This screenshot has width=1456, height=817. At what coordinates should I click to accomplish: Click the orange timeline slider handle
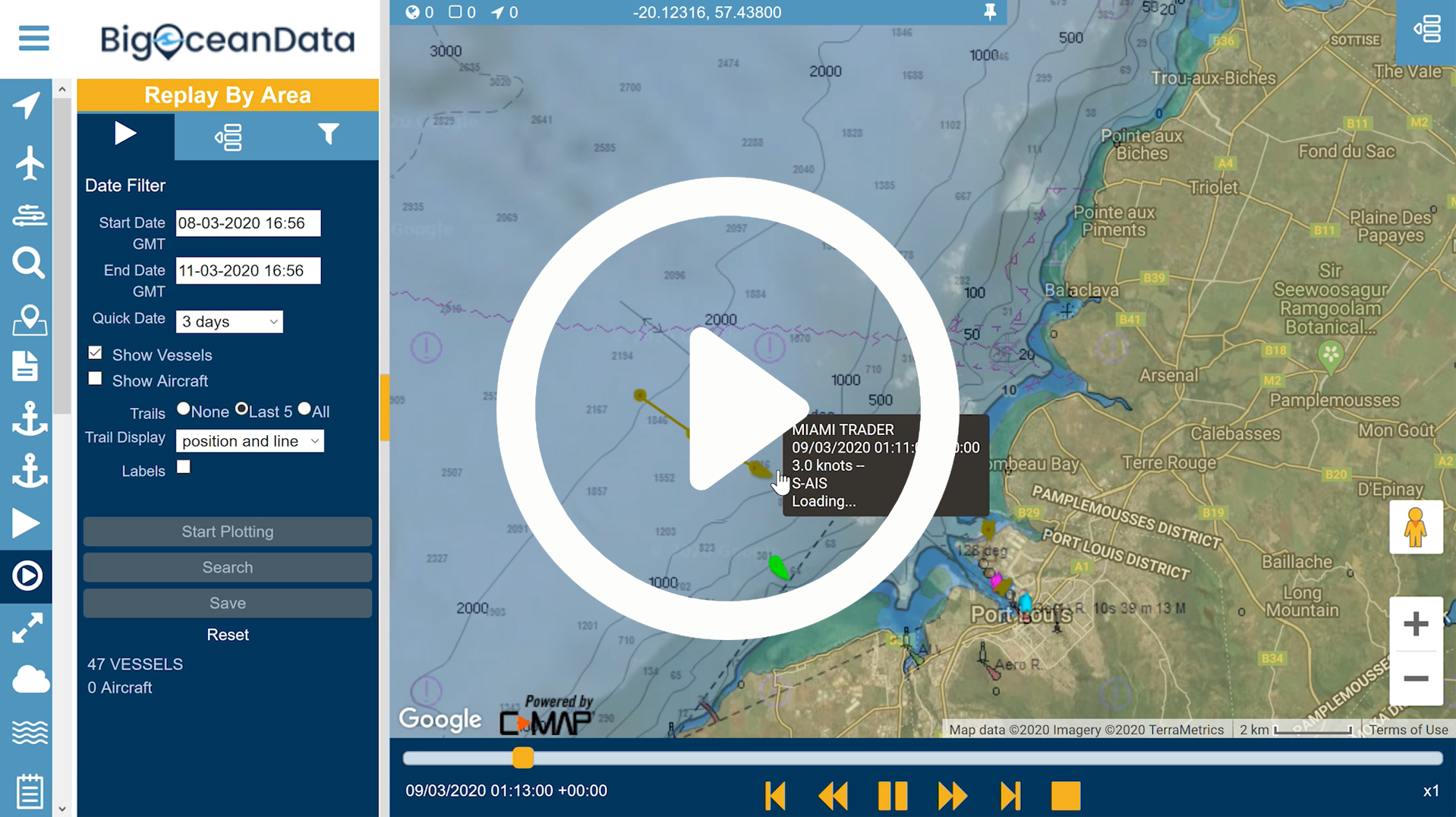coord(523,757)
